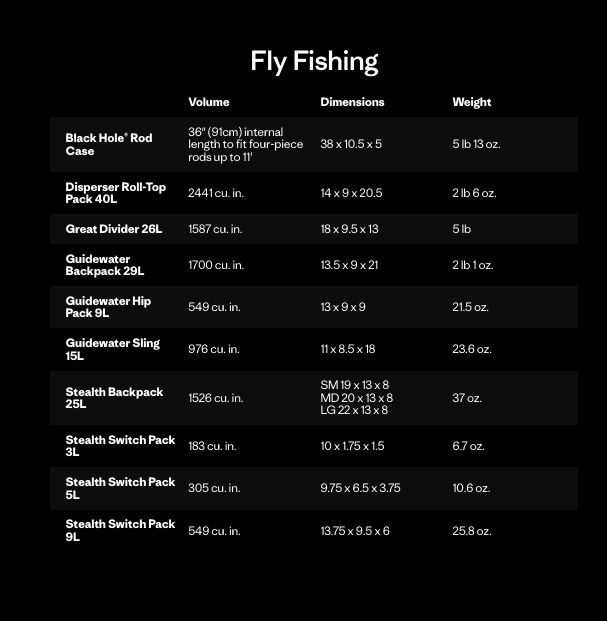Select Guidewater Sling 15L product name
Viewport: 607px width, 621px height.
pos(113,349)
